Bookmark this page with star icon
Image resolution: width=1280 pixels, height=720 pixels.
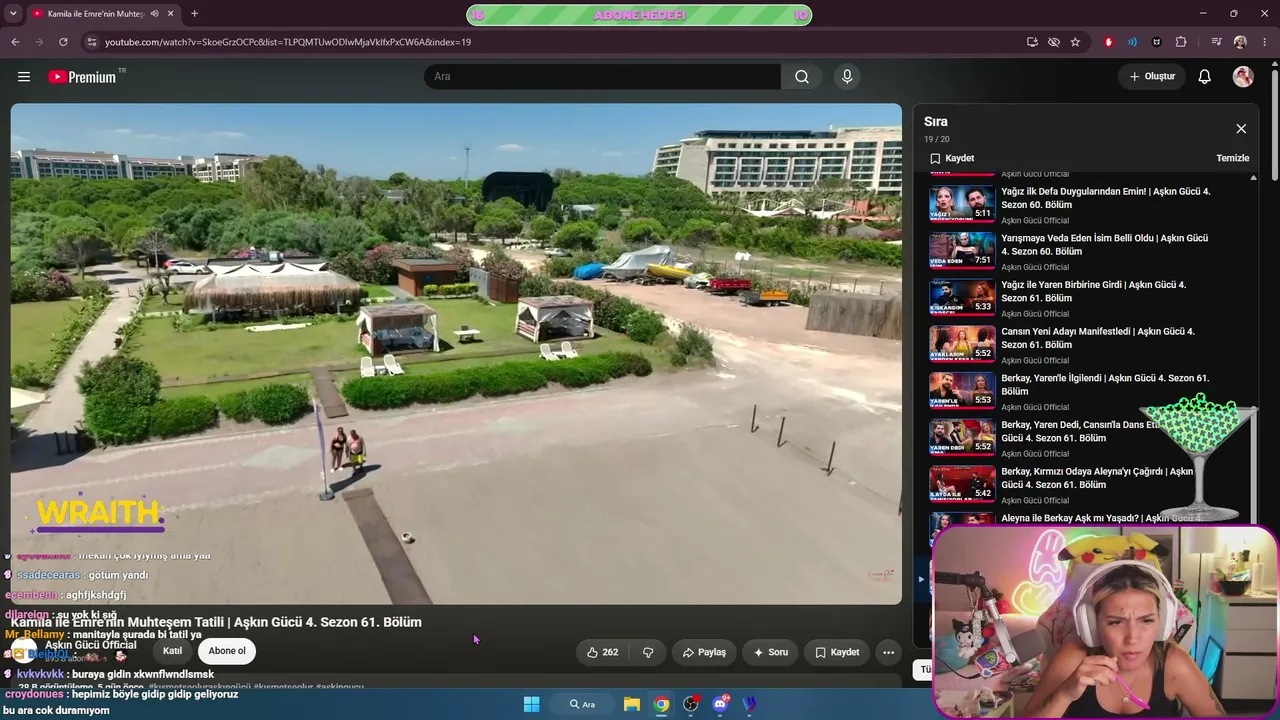pos(1075,42)
